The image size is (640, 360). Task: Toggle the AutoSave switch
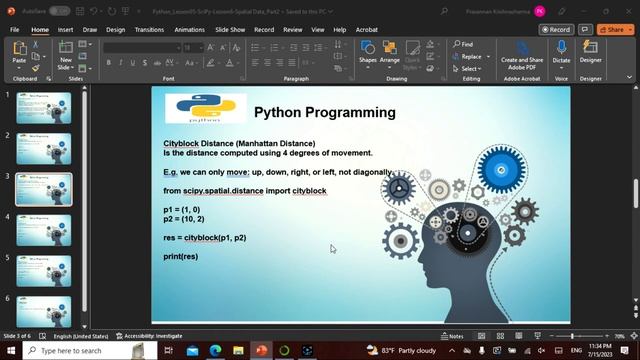coord(60,11)
